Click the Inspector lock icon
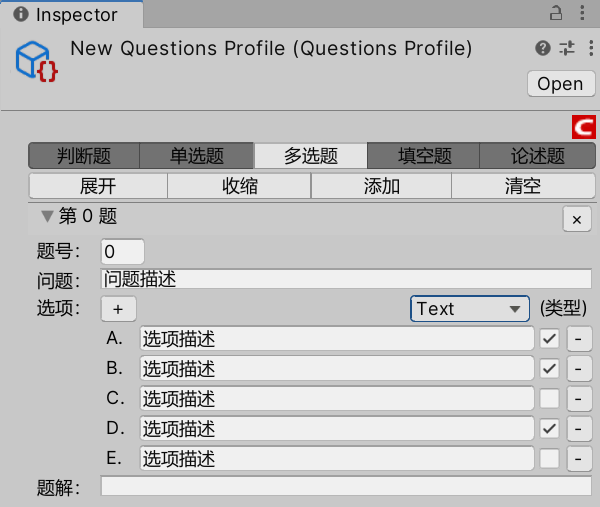Image resolution: width=600 pixels, height=507 pixels. 556,13
